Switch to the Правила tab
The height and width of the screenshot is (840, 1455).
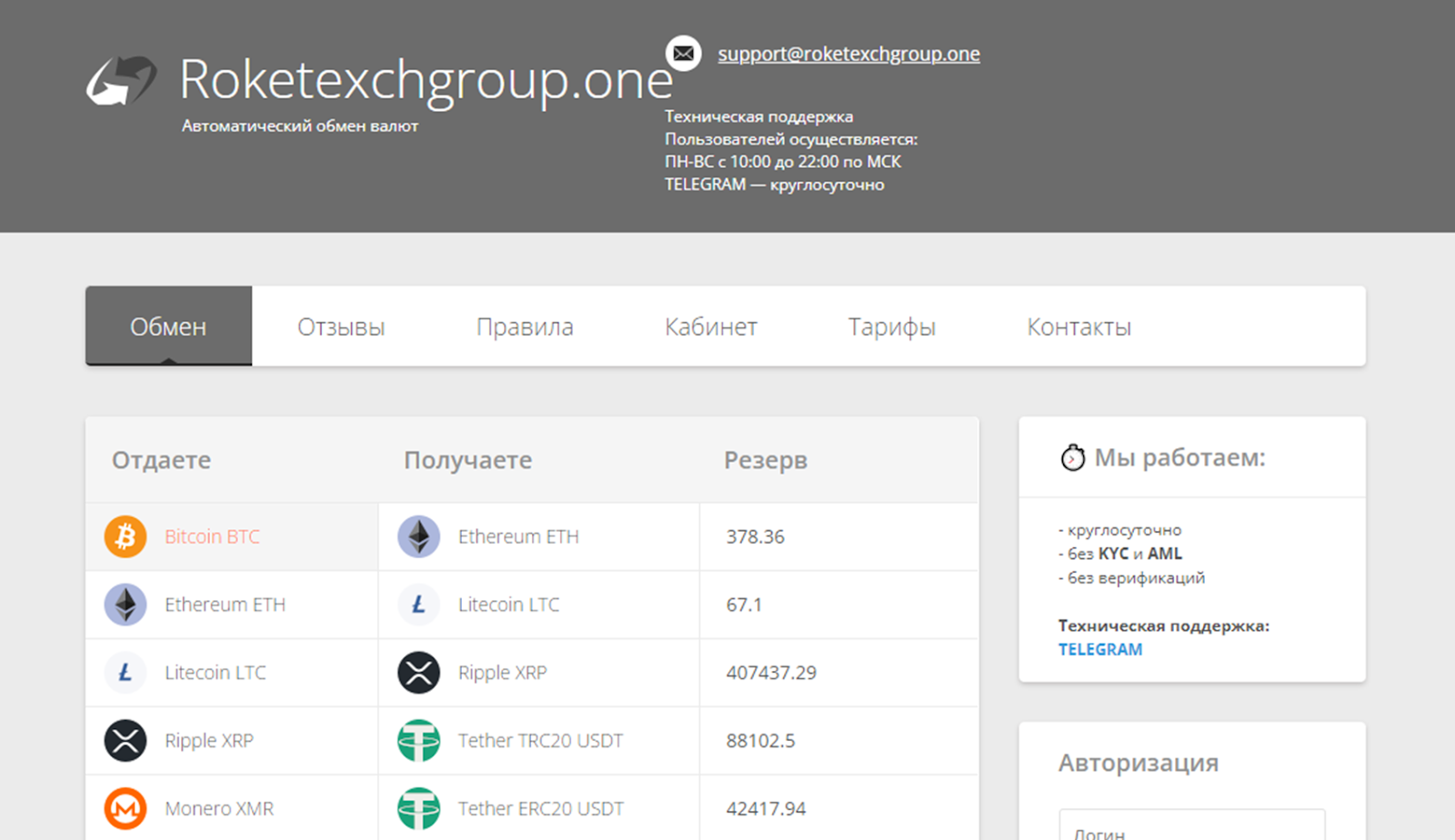525,326
